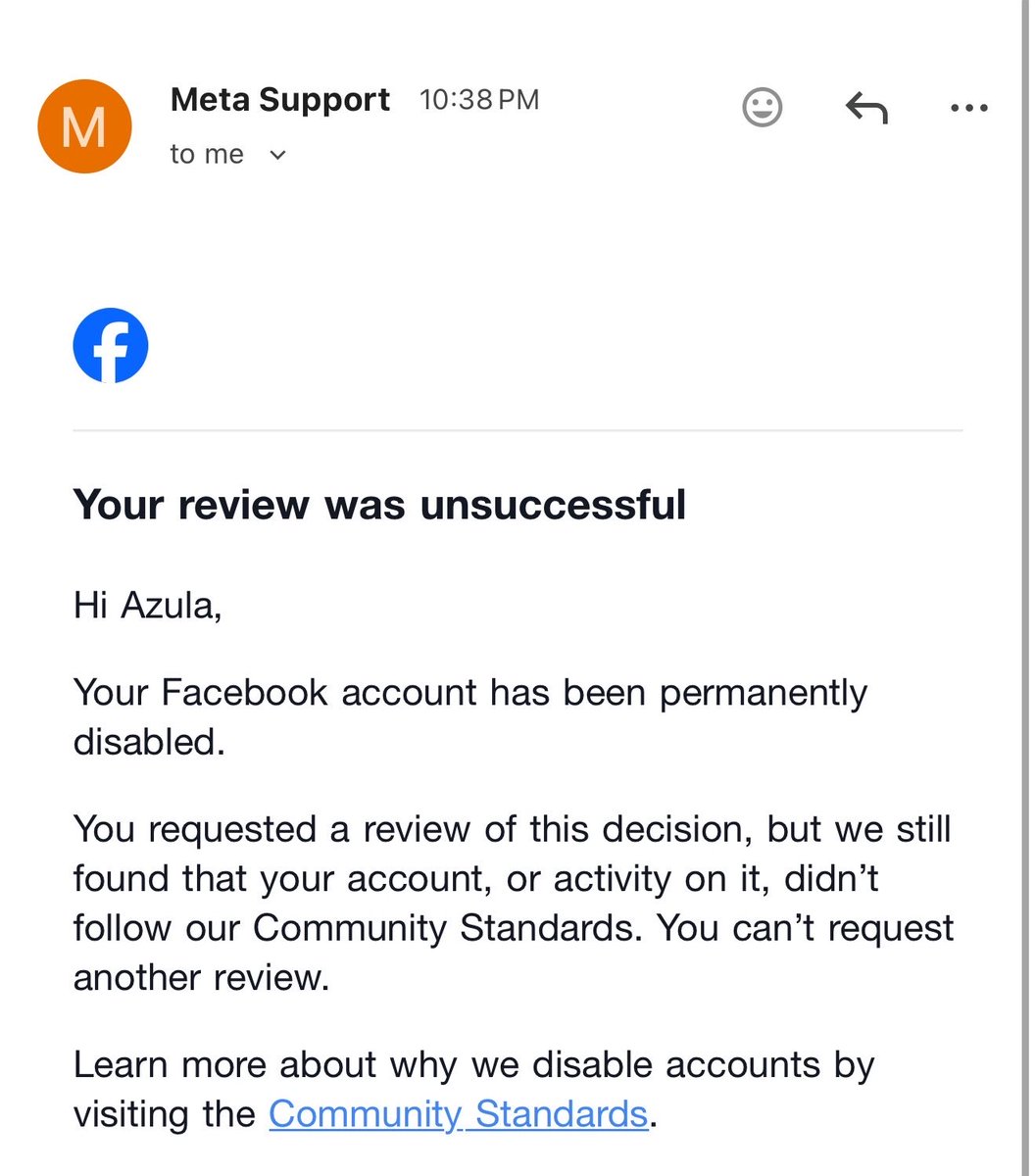The width and height of the screenshot is (1036, 1176).
Task: Click the "You requested a review" paragraph
Action: 514,903
